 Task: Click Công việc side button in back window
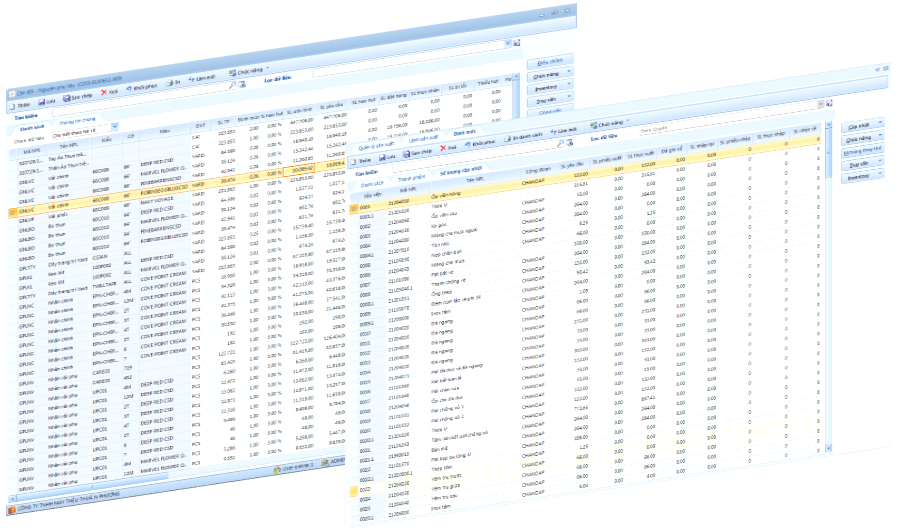[550, 111]
